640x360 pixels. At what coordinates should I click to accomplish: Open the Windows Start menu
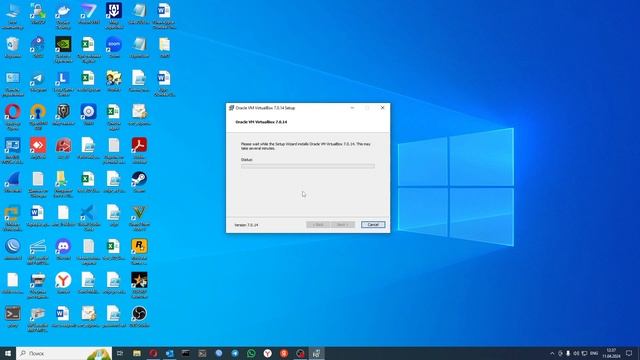point(8,353)
